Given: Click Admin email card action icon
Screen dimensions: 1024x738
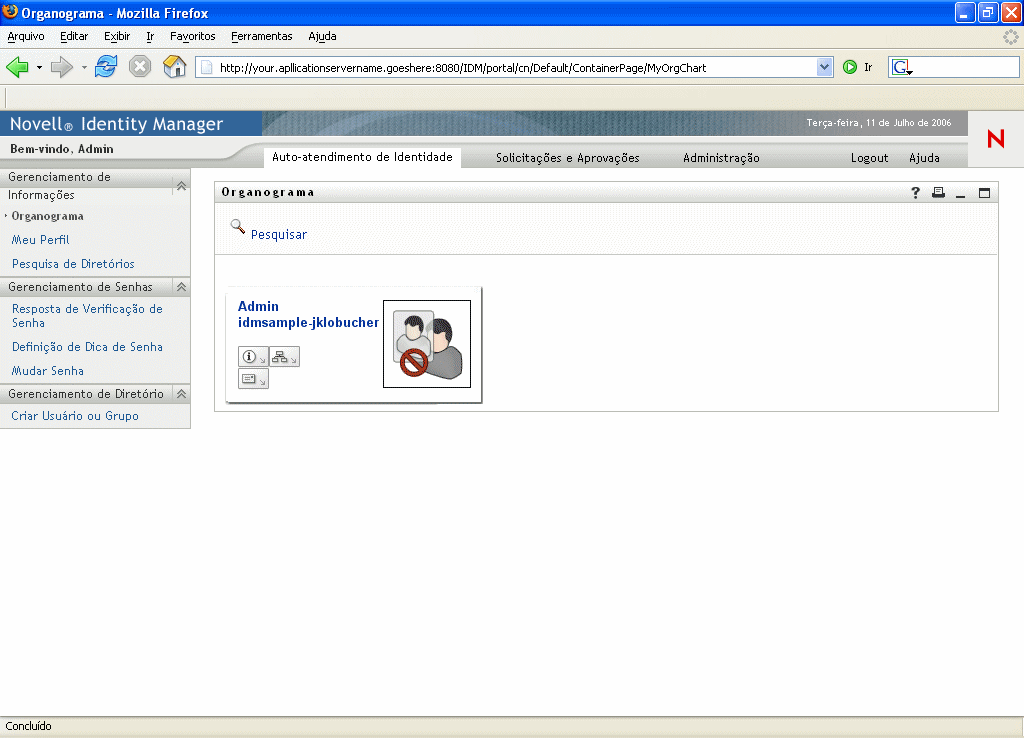Looking at the screenshot, I should pyautogui.click(x=253, y=378).
